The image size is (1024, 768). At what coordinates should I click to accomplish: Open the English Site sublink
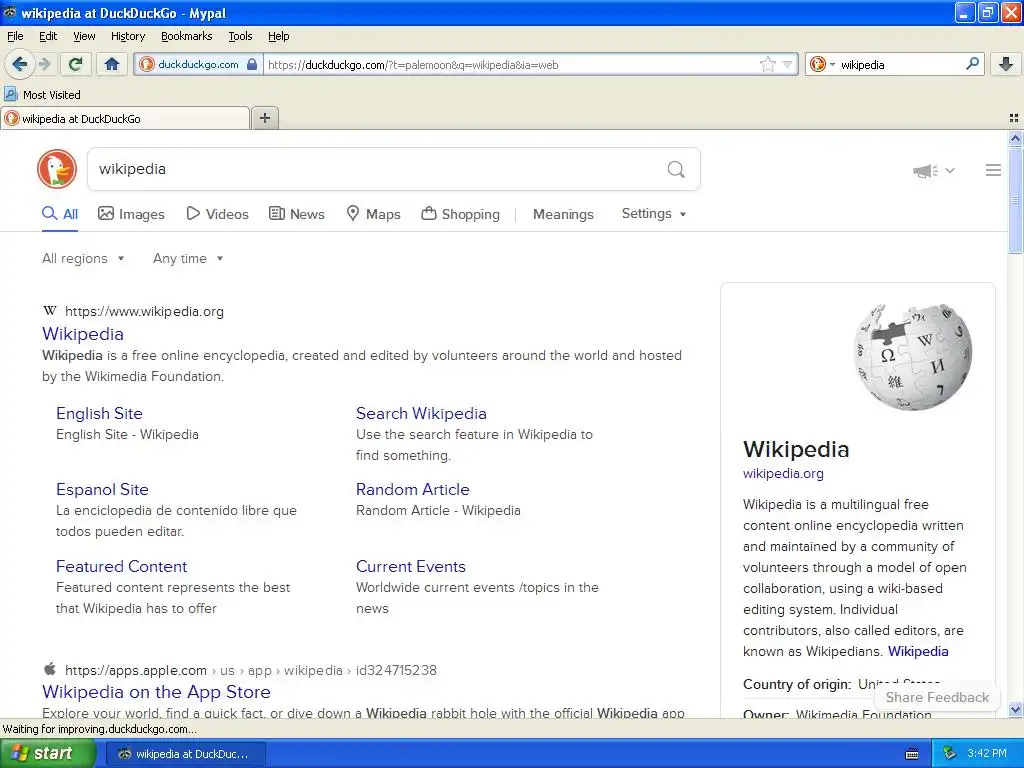click(99, 413)
